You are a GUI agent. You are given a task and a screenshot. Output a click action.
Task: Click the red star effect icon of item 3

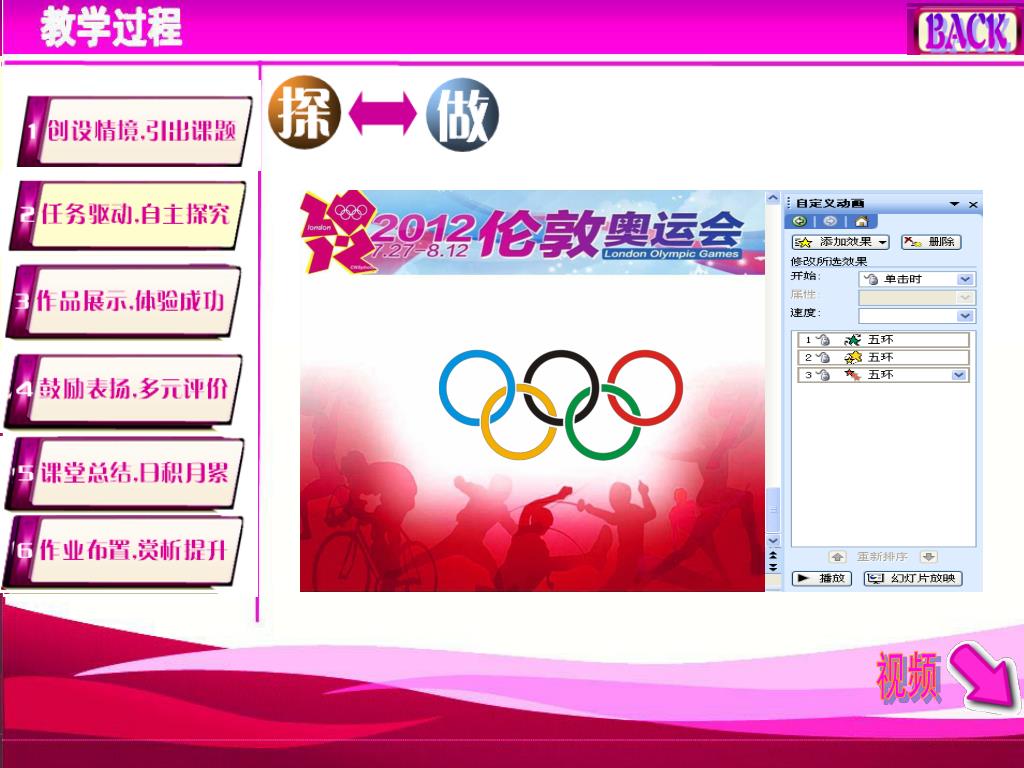click(852, 375)
